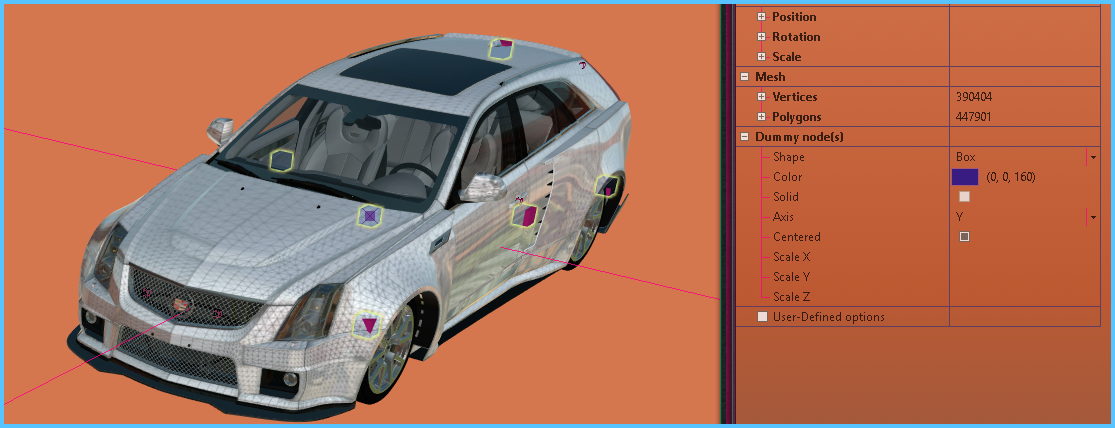
Task: Collapse the Mesh section
Action: pyautogui.click(x=744, y=77)
